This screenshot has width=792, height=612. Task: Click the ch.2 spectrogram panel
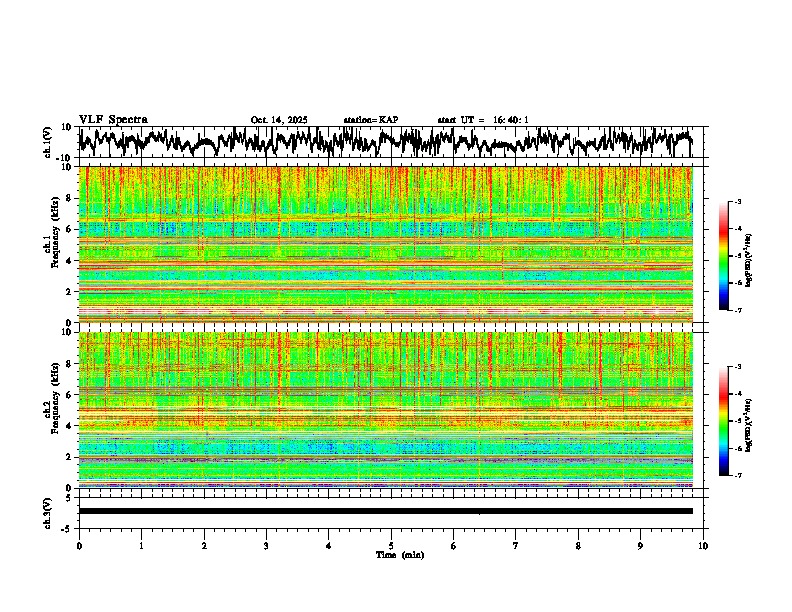coord(385,410)
